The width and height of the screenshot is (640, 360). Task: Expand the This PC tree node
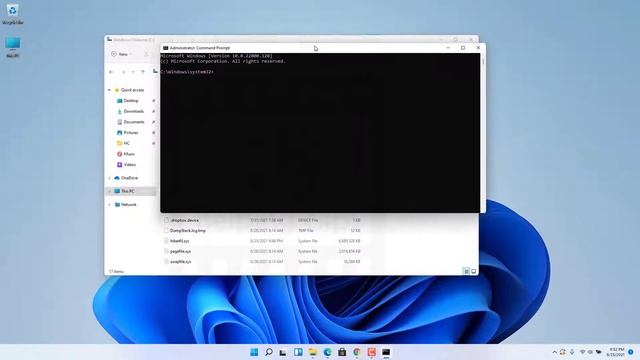pyautogui.click(x=109, y=191)
